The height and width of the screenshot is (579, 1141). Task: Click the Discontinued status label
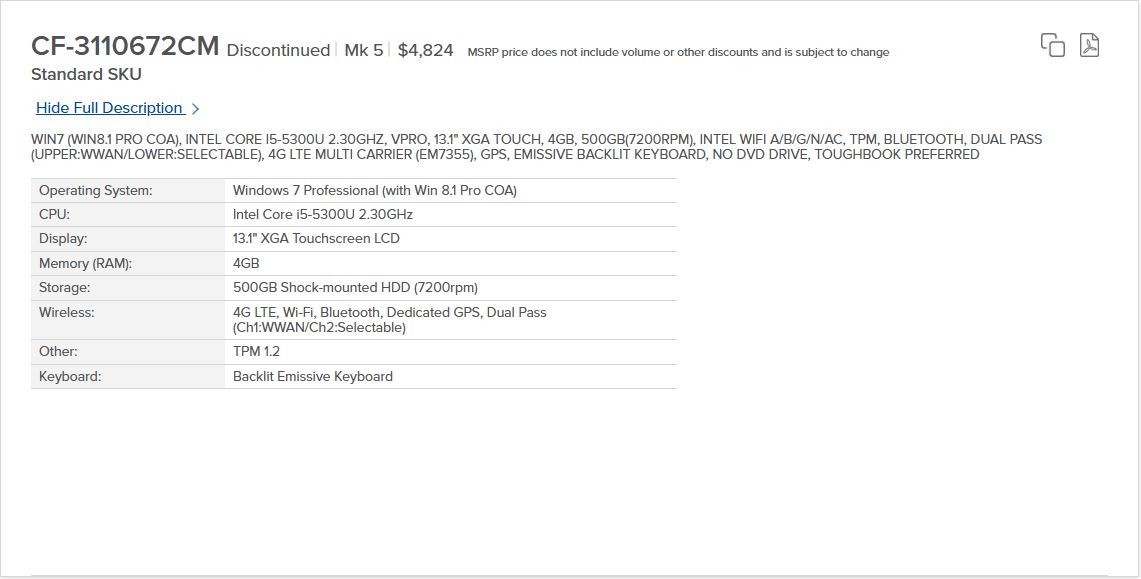(279, 50)
